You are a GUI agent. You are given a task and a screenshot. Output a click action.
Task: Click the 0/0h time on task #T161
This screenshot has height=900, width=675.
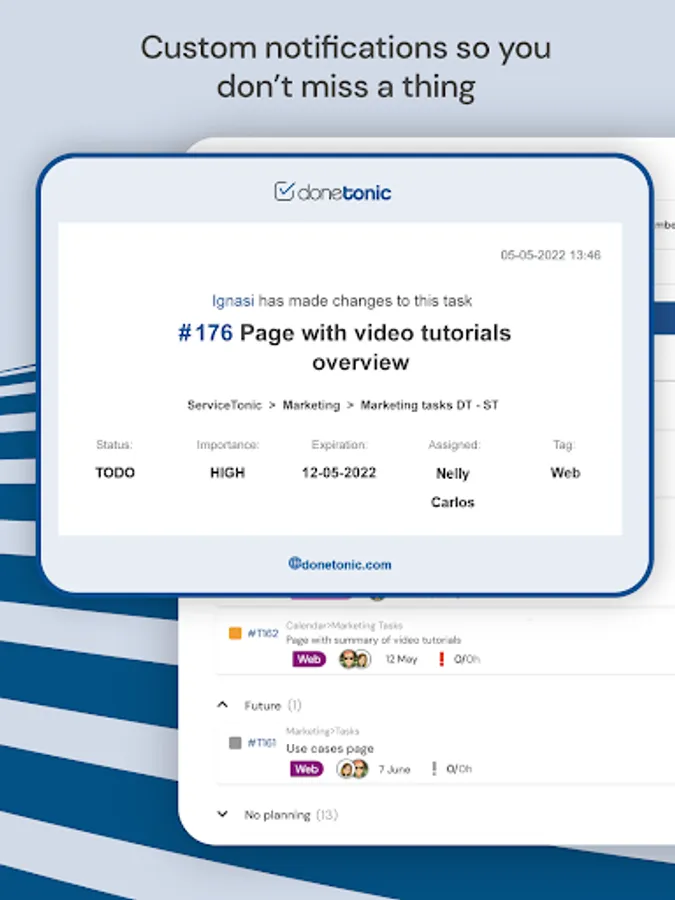(x=459, y=769)
